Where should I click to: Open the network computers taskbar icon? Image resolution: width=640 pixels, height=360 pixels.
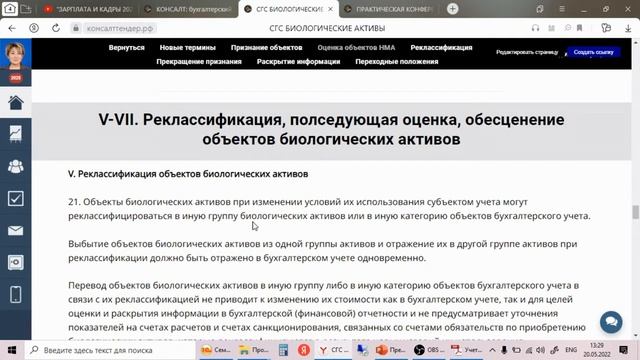click(362, 350)
